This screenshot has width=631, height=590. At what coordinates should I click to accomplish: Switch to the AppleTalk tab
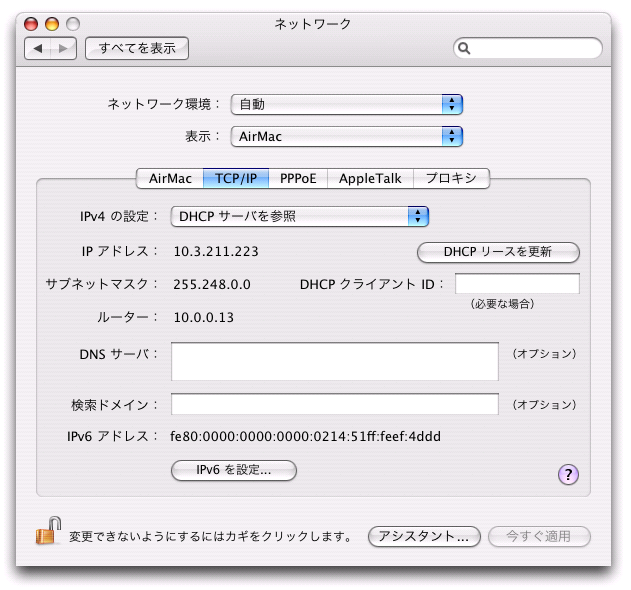[x=370, y=179]
